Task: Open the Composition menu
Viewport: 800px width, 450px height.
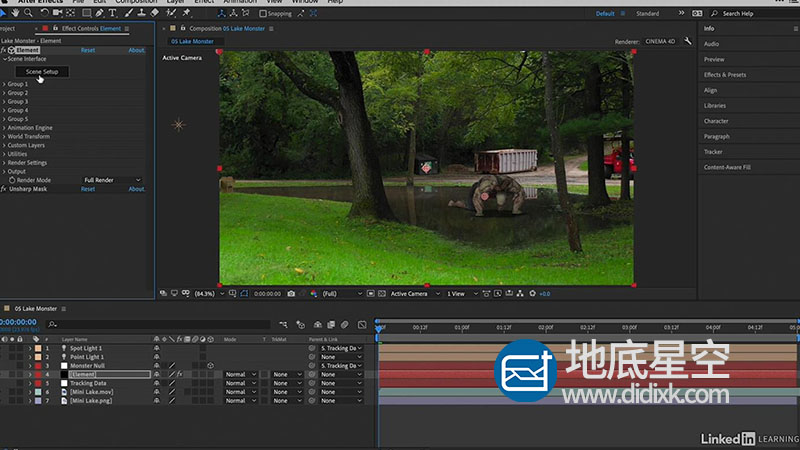Action: [x=136, y=2]
